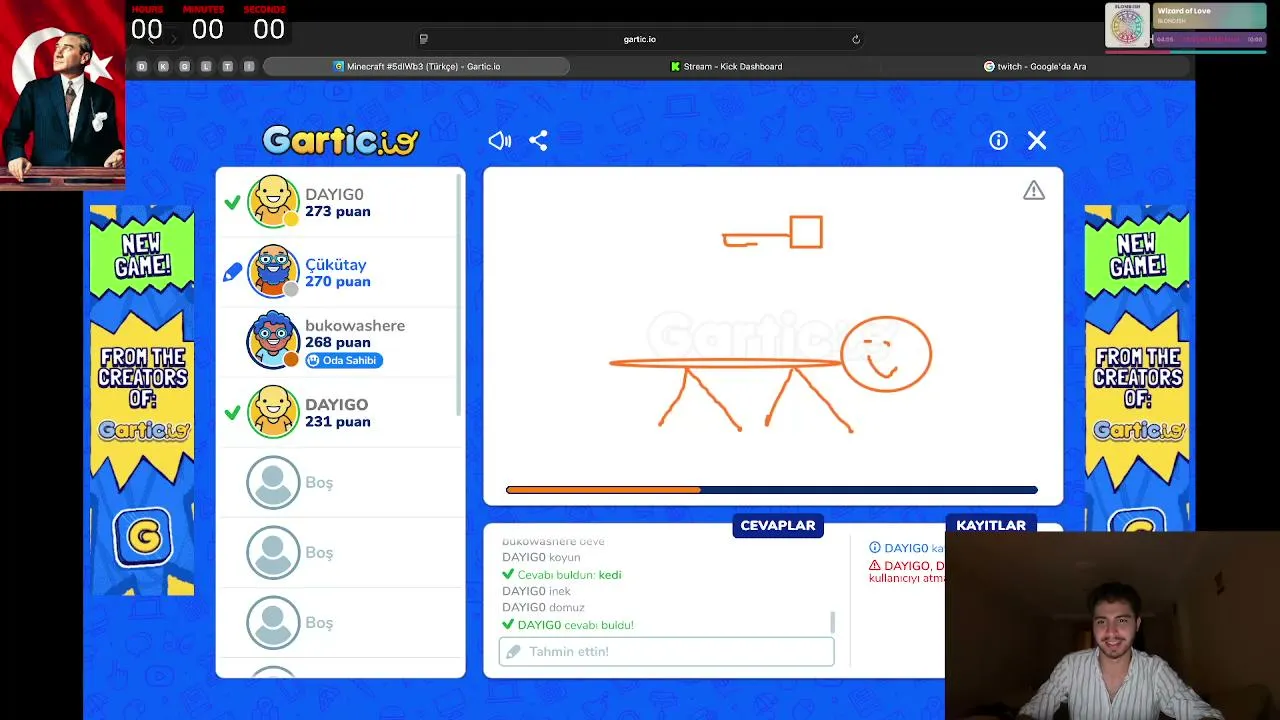The image size is (1280, 720).
Task: Click the Wizard of Love now-playing widget
Action: click(1185, 26)
